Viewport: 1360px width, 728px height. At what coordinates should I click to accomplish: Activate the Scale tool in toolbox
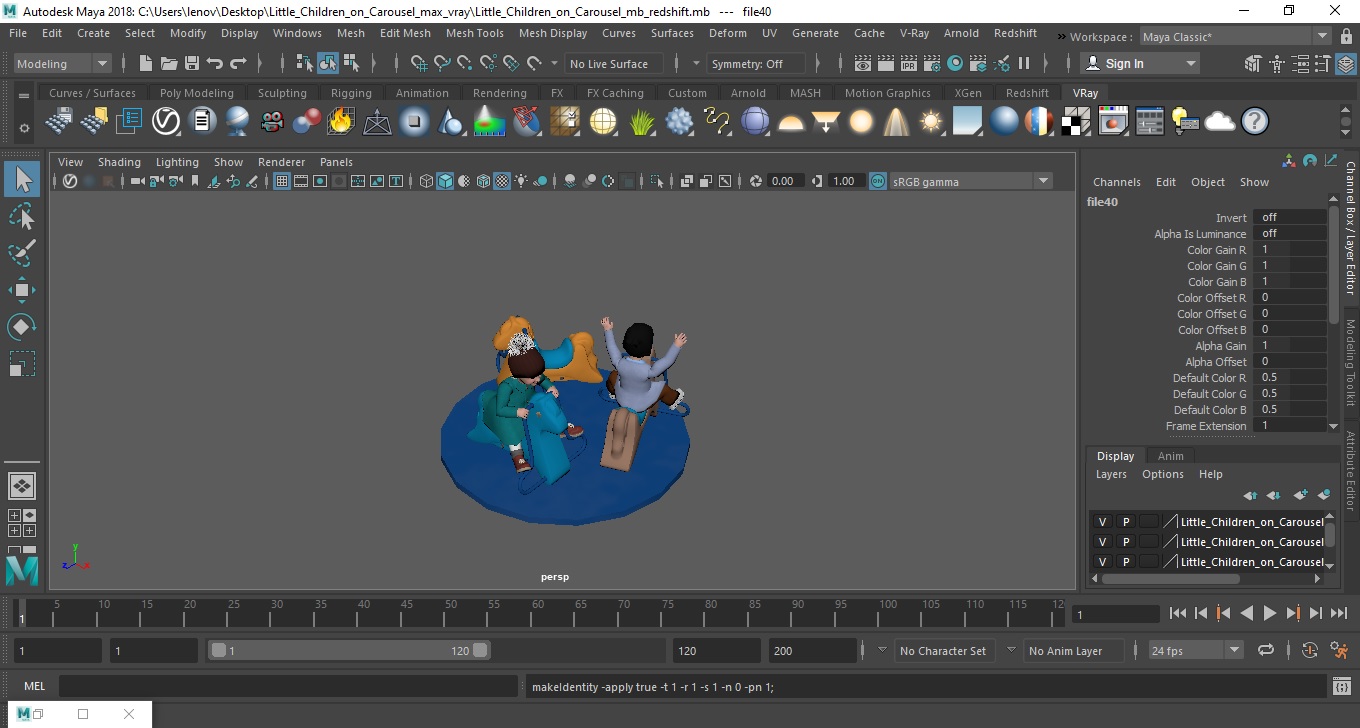[x=22, y=364]
